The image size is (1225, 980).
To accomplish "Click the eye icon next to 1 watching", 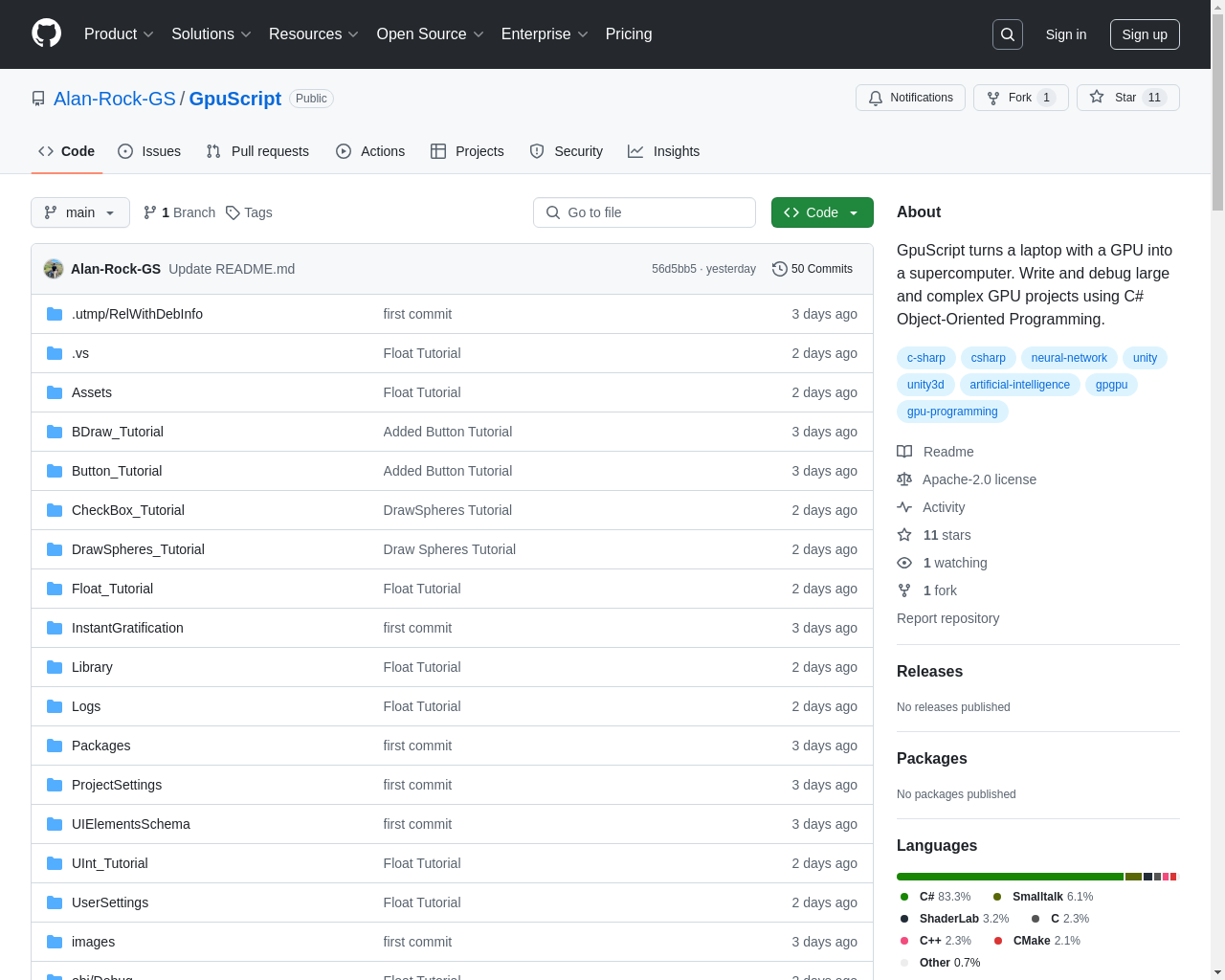I will click(x=904, y=563).
